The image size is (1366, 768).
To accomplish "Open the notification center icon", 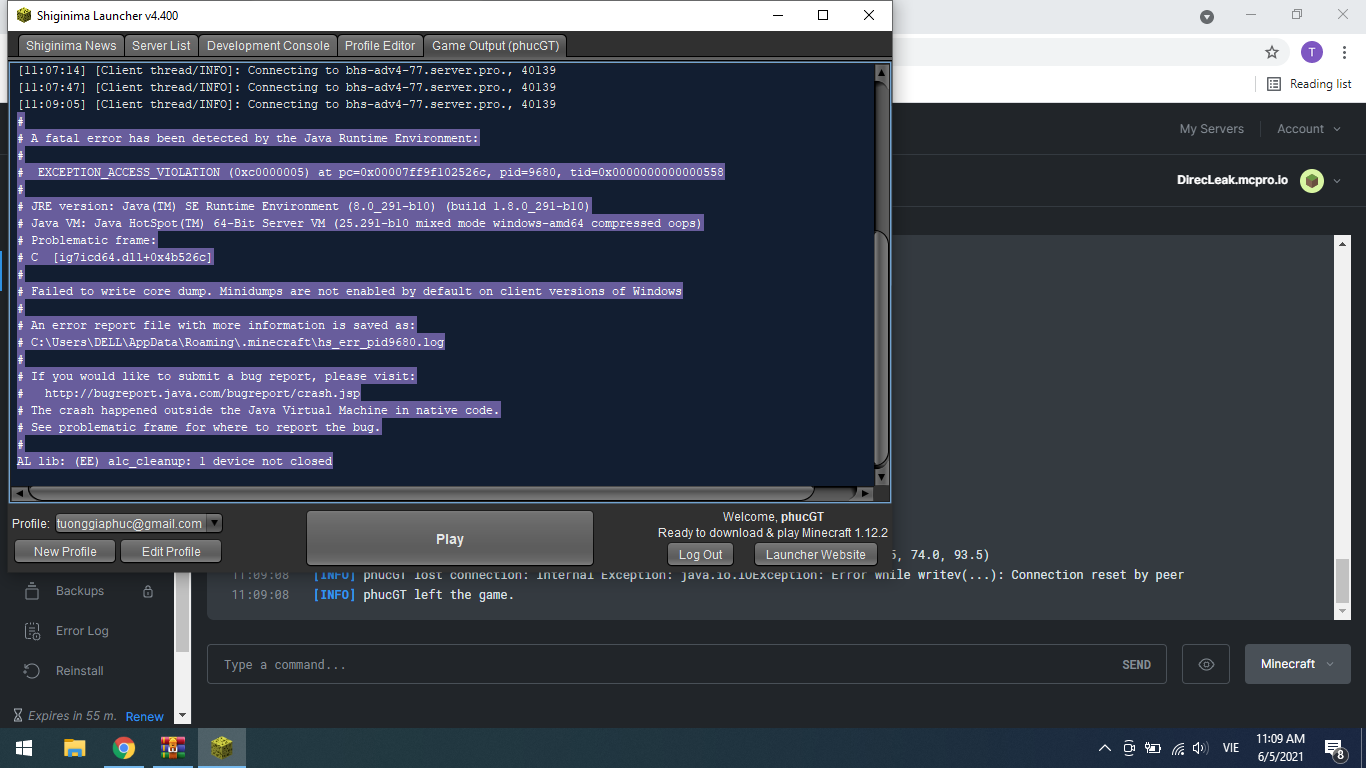I will click(x=1334, y=748).
